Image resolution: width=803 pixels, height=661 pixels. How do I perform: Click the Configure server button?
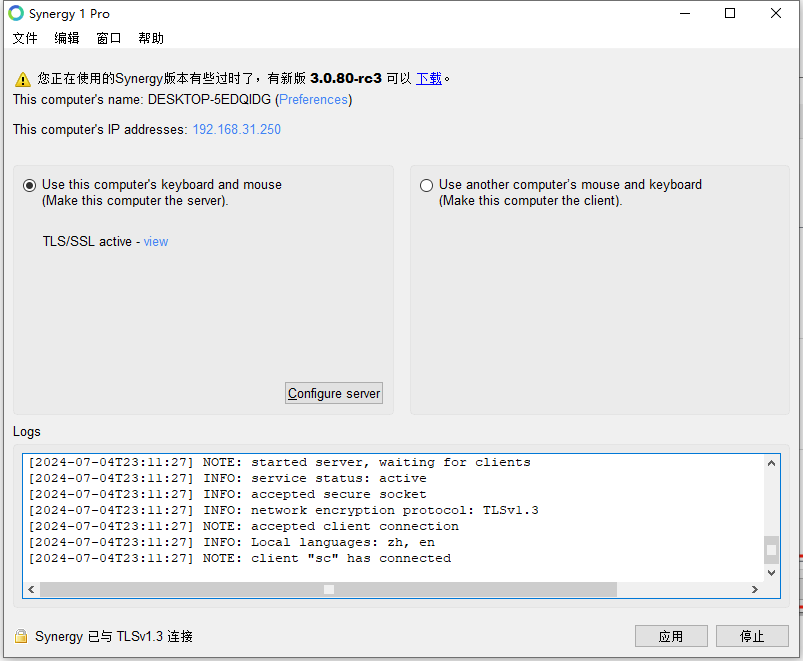(x=334, y=393)
